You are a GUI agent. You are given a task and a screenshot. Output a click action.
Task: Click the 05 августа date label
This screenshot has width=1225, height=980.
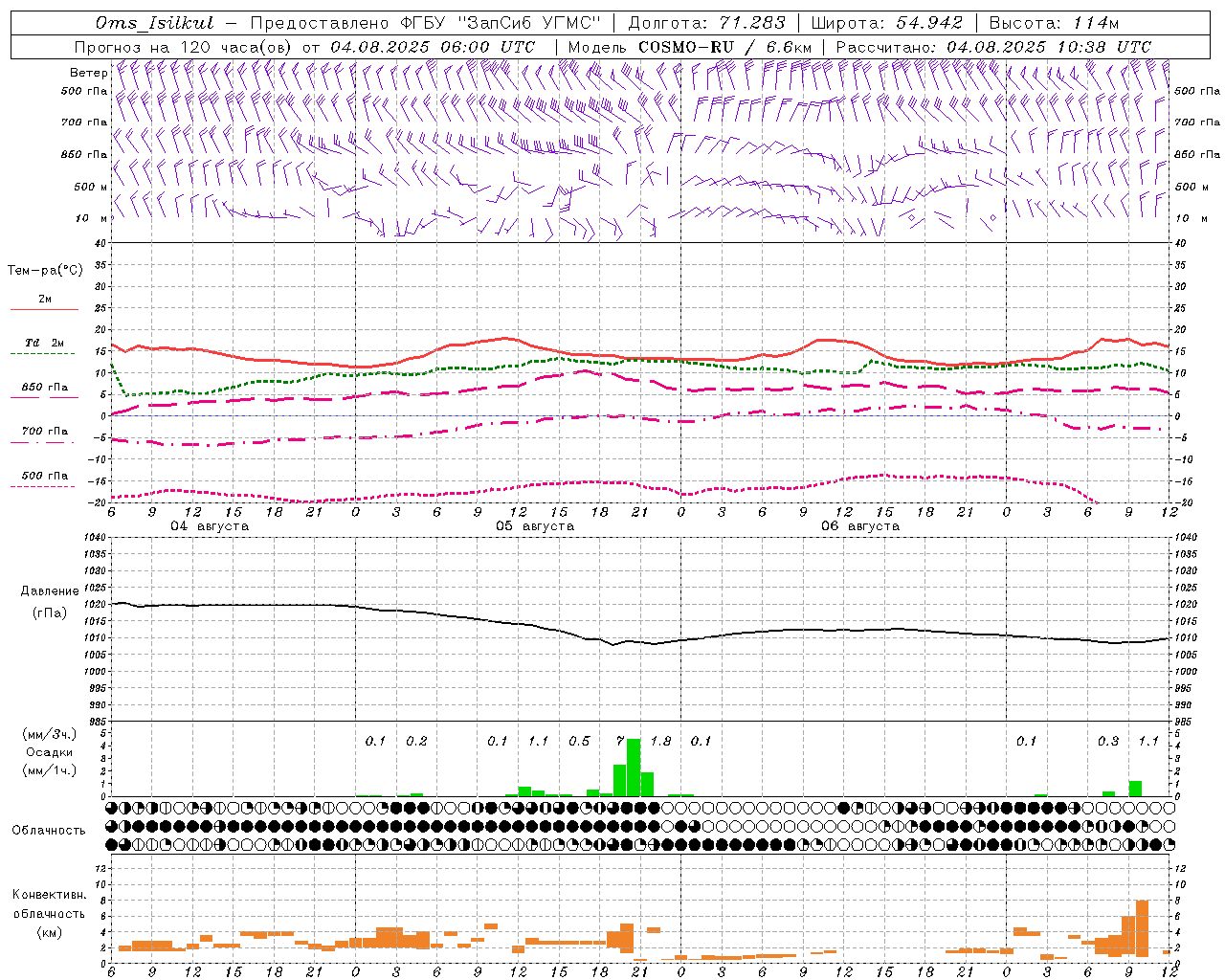[x=535, y=526]
